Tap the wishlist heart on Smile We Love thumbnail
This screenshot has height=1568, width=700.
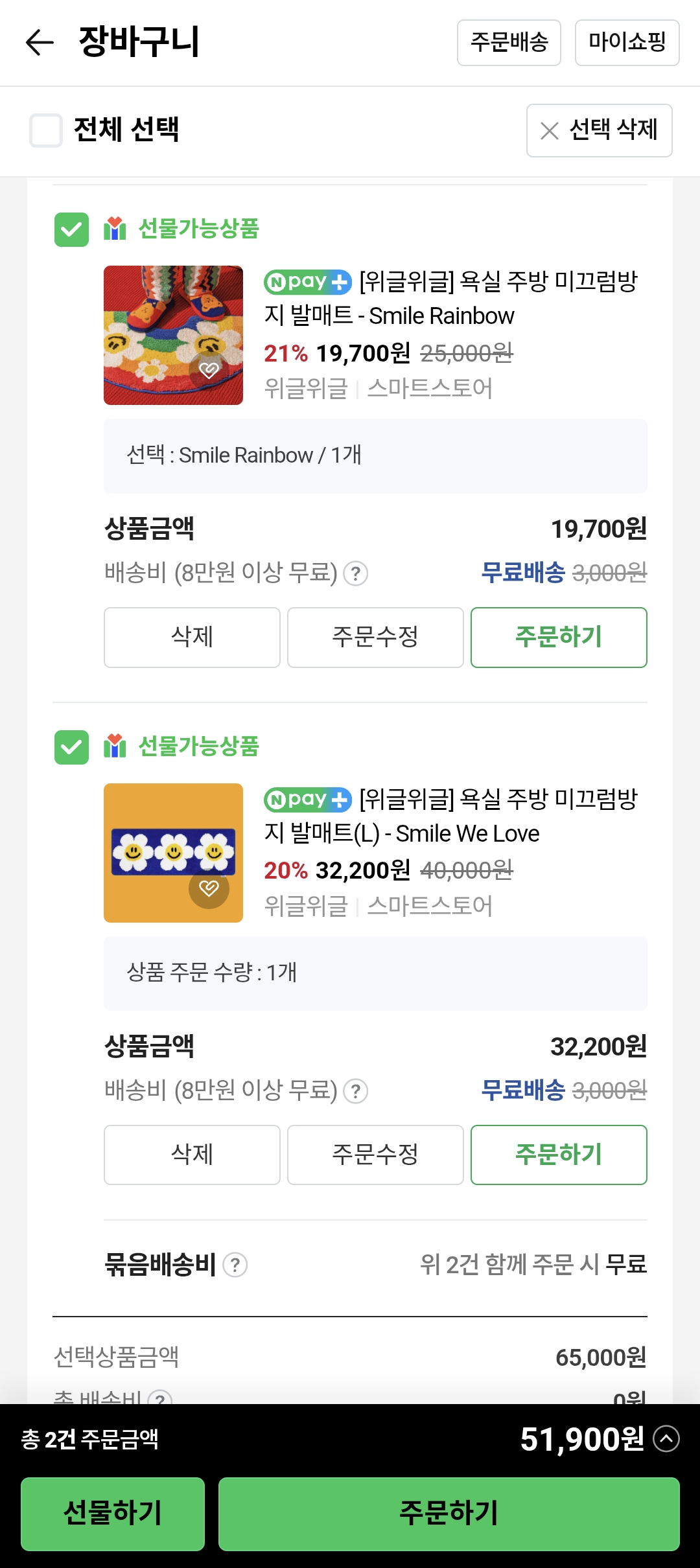209,888
